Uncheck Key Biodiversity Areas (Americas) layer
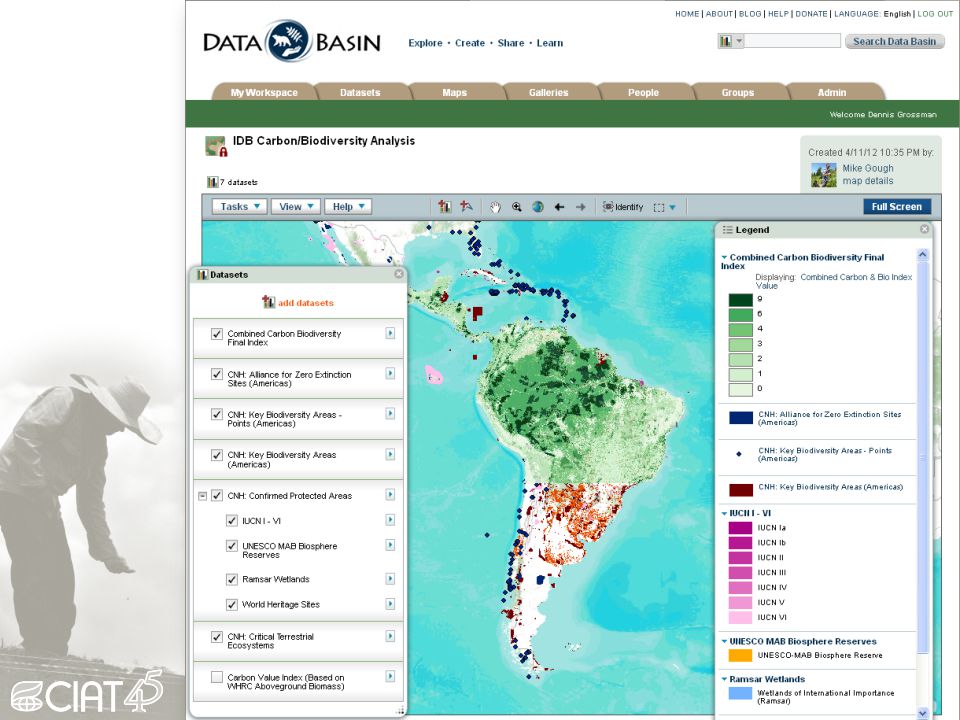 point(217,455)
